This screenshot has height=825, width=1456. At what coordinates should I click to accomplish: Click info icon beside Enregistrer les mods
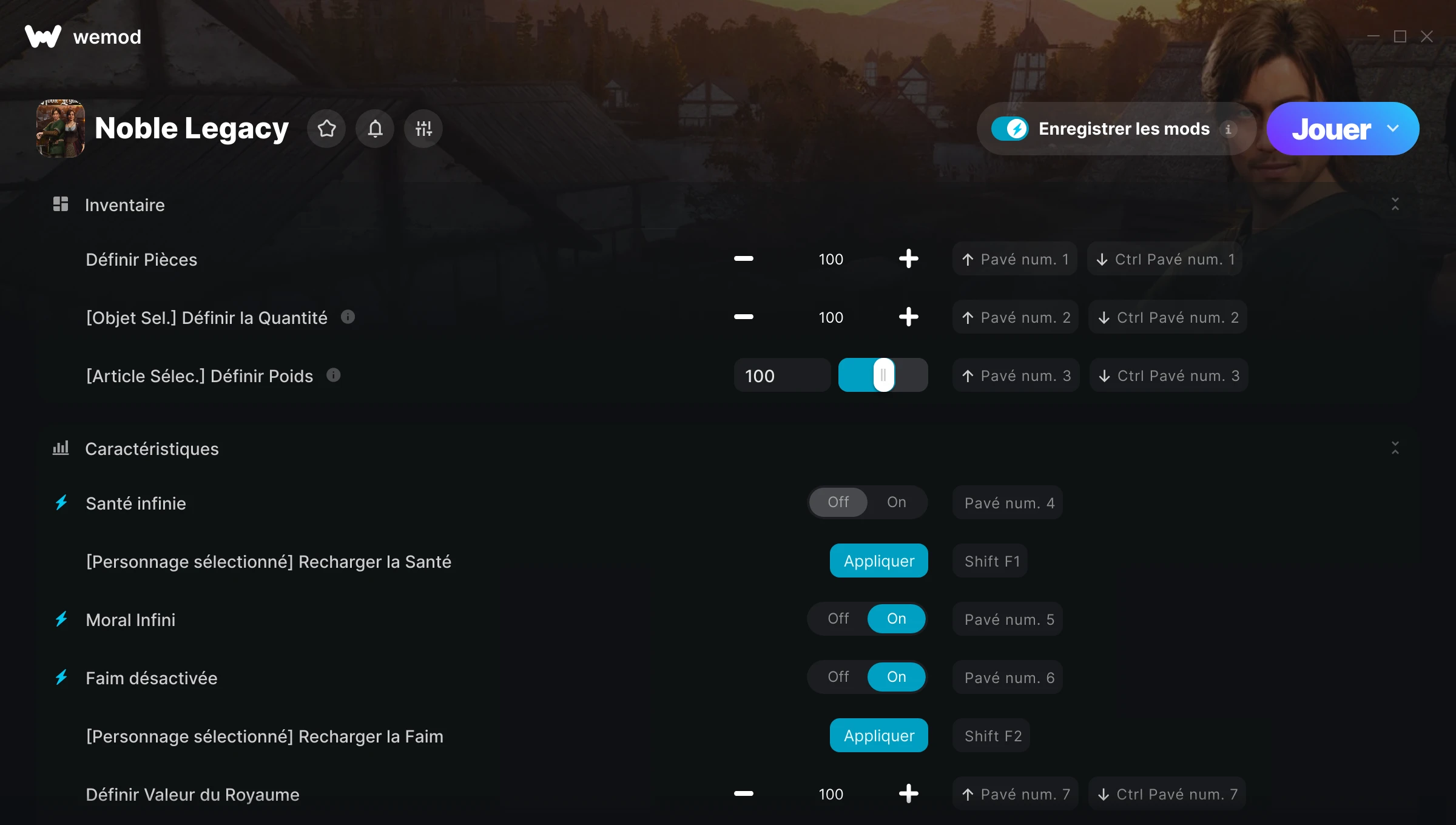(x=1228, y=129)
